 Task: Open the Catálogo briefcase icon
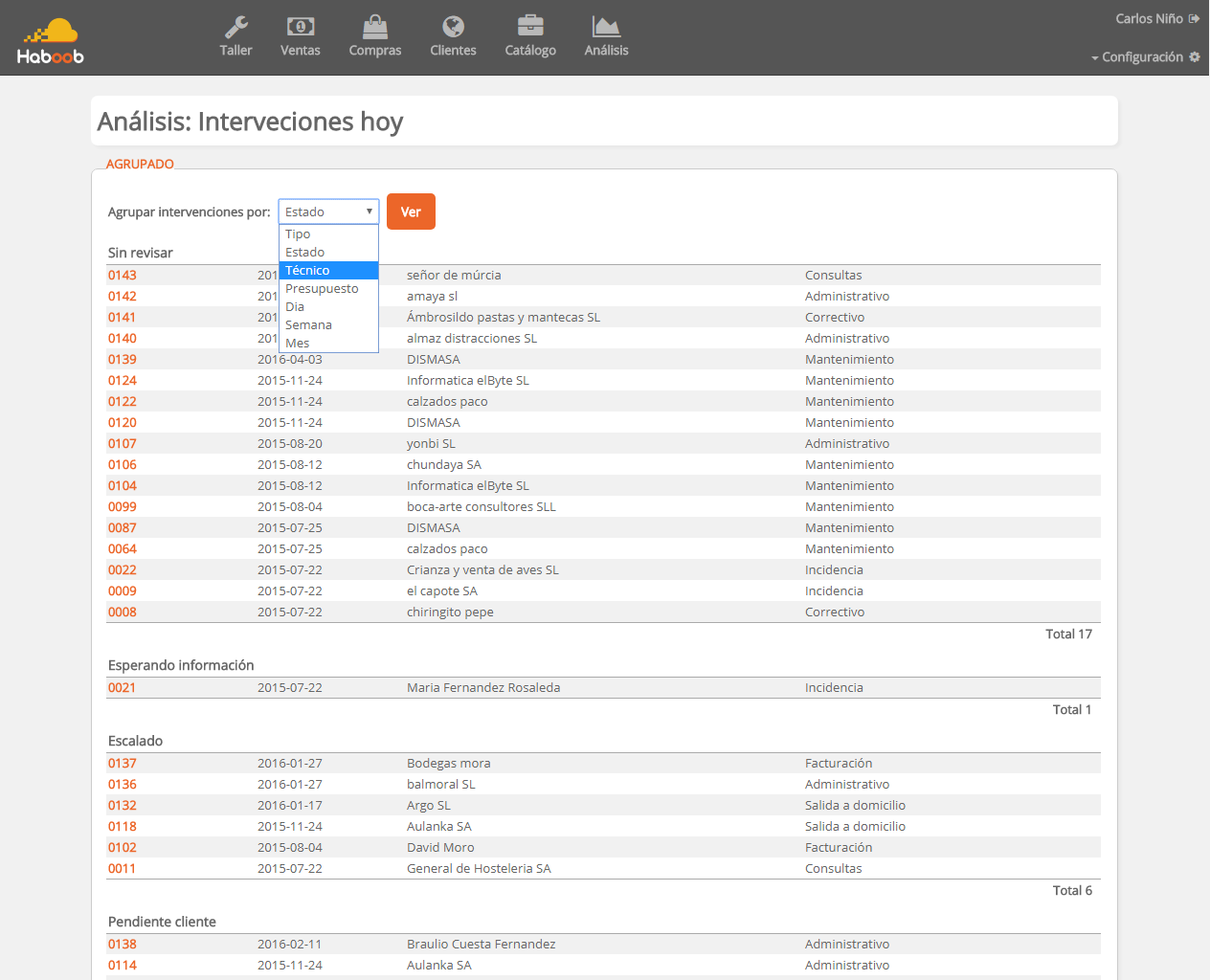(x=530, y=27)
